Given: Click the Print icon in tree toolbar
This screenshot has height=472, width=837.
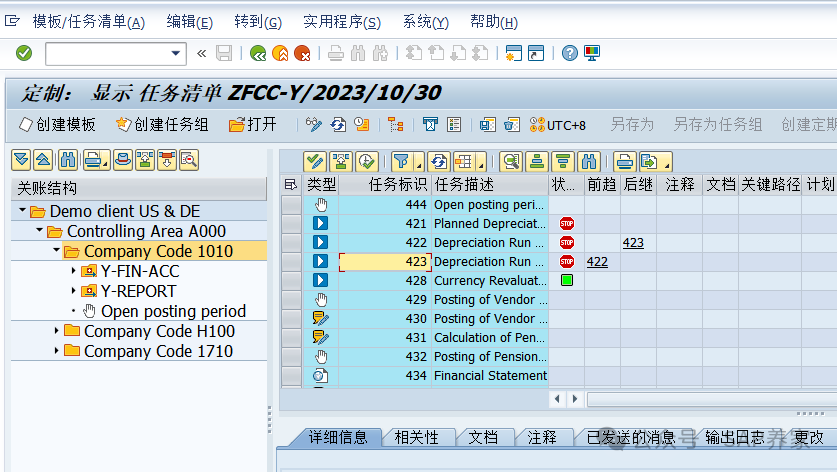Looking at the screenshot, I should 94,160.
